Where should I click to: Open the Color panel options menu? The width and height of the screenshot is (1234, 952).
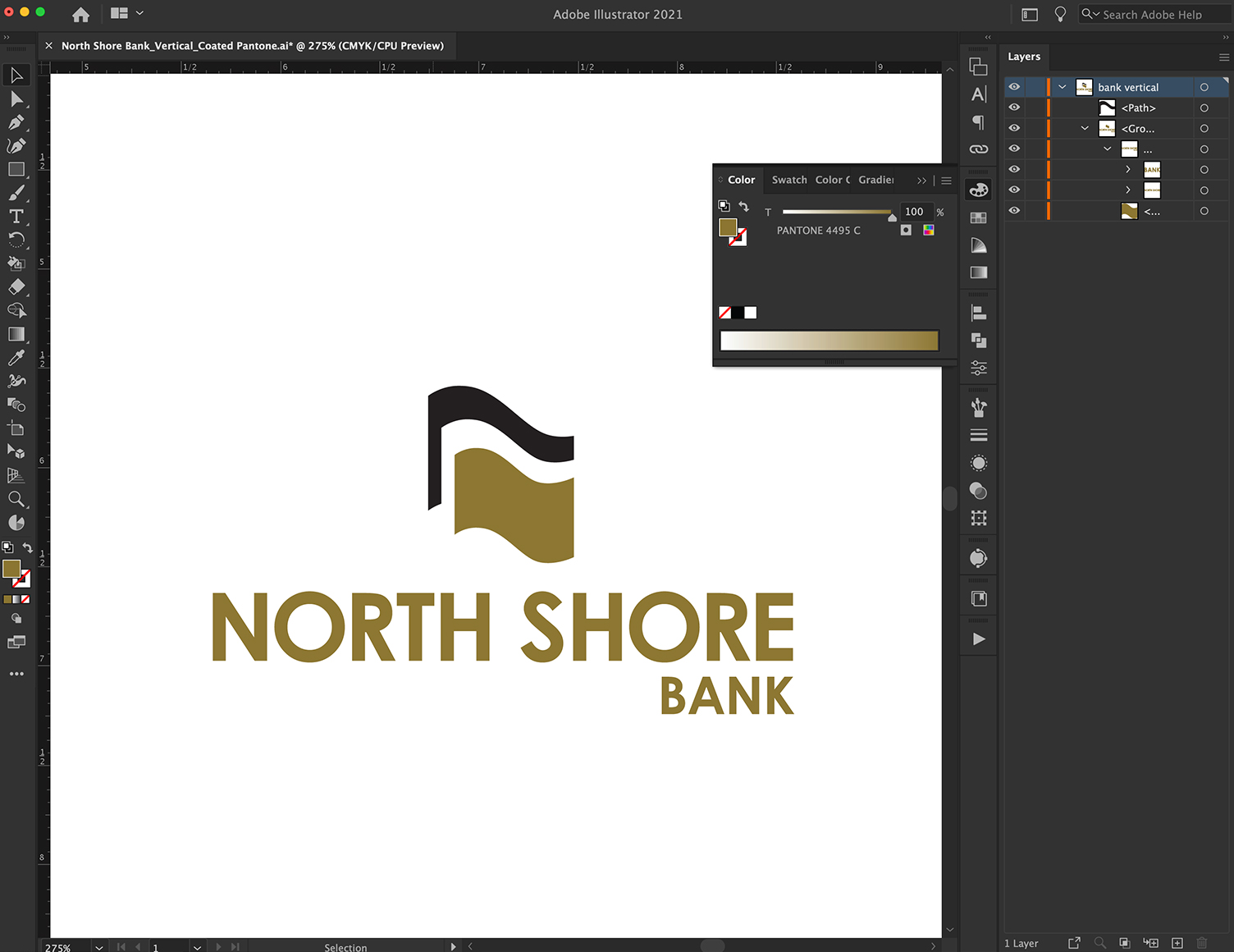pos(946,181)
